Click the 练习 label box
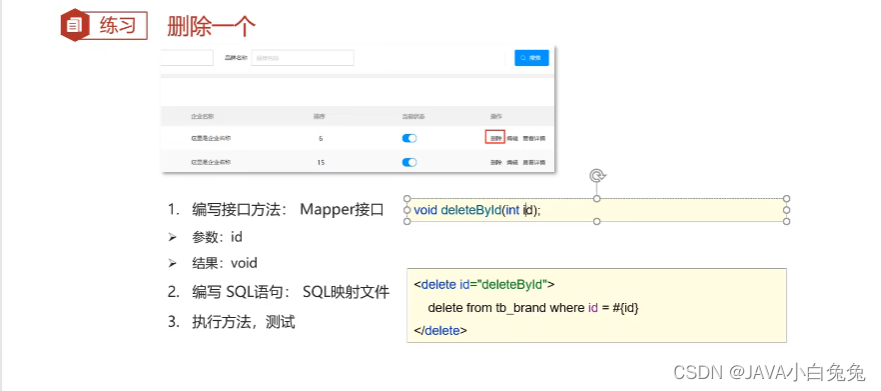Image resolution: width=881 pixels, height=391 pixels. [x=117, y=26]
